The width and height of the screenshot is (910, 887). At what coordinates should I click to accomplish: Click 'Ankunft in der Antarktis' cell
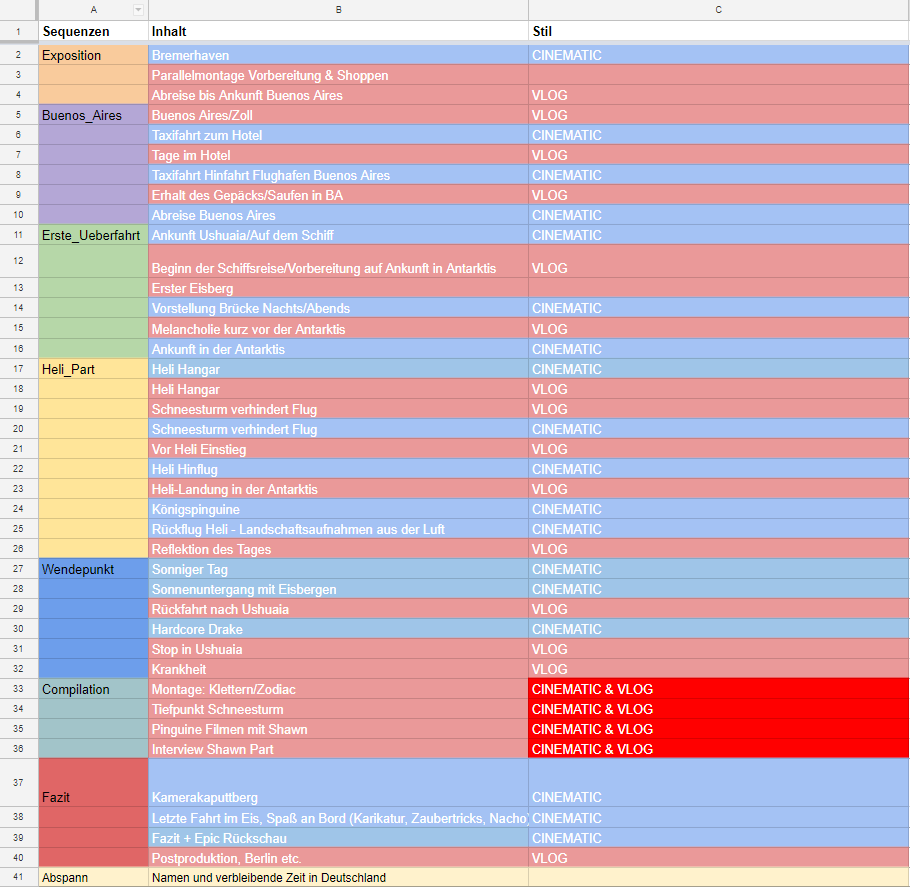tap(338, 349)
